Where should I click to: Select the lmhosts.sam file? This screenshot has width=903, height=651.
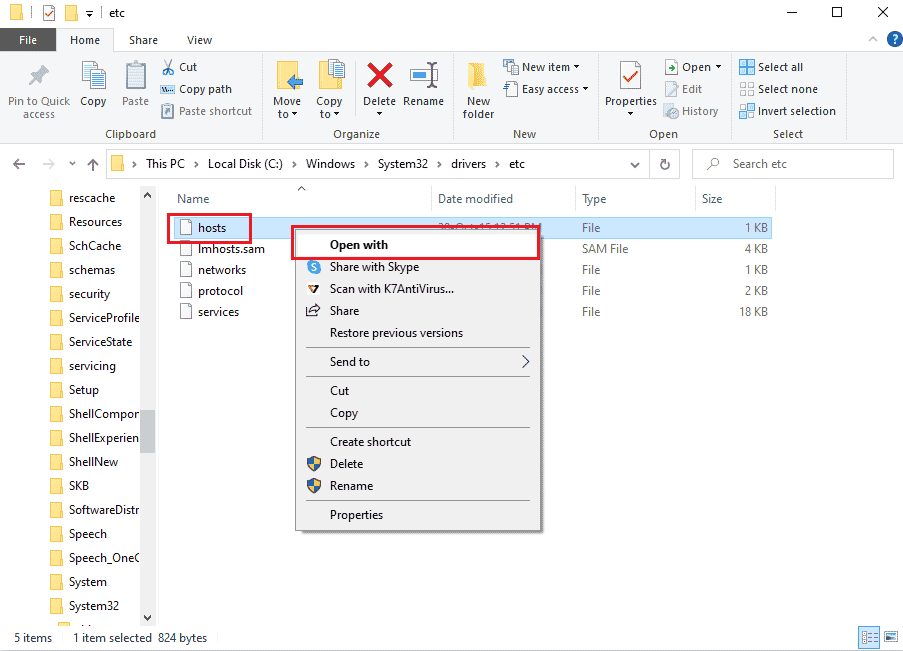click(231, 249)
